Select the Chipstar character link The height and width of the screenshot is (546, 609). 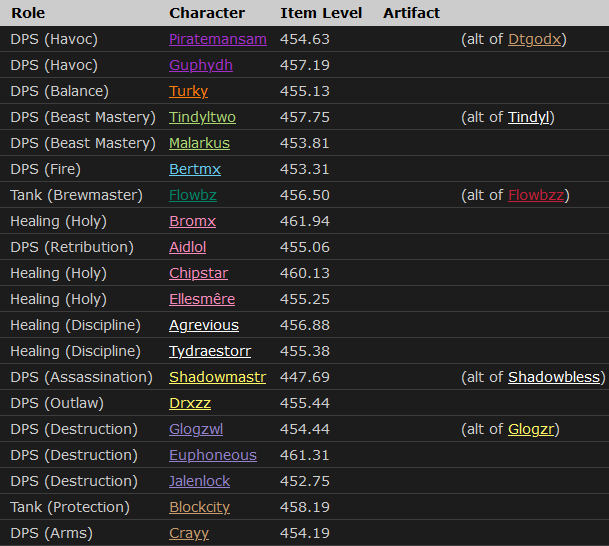pyautogui.click(x=198, y=273)
